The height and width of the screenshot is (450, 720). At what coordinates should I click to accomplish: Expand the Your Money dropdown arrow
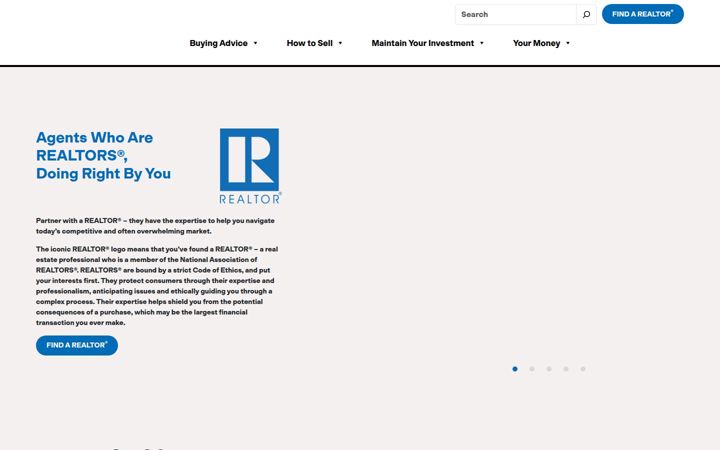(568, 43)
